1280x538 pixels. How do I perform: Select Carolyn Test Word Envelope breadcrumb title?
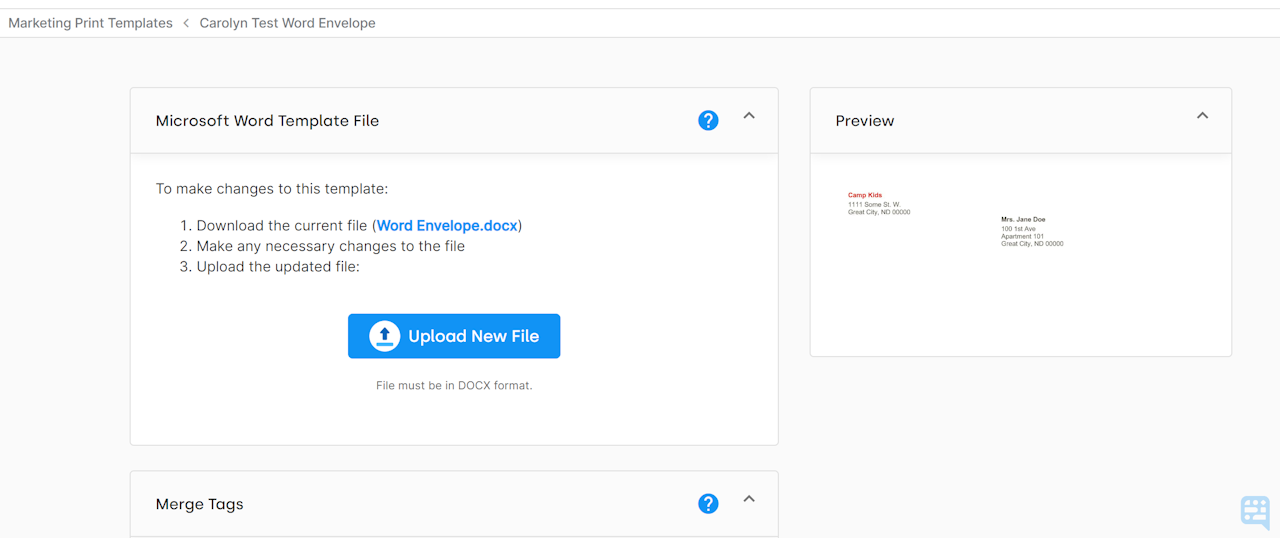coord(287,23)
